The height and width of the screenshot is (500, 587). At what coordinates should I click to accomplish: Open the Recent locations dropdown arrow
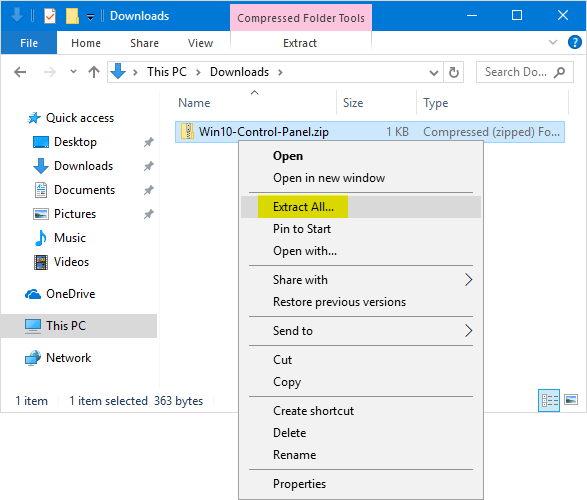73,71
